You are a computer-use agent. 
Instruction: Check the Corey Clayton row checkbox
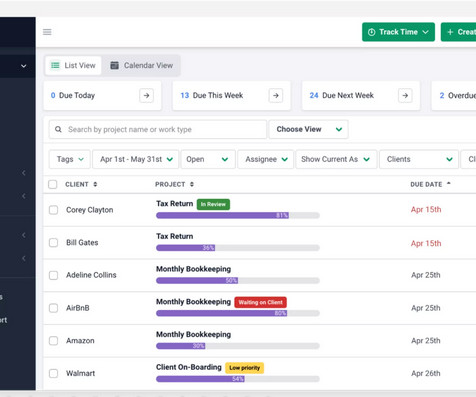[53, 210]
